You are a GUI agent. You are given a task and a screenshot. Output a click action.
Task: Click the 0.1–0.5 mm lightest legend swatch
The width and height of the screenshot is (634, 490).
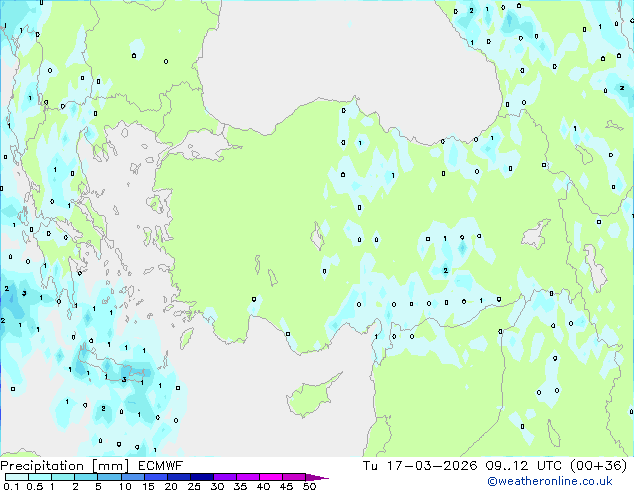[17, 477]
